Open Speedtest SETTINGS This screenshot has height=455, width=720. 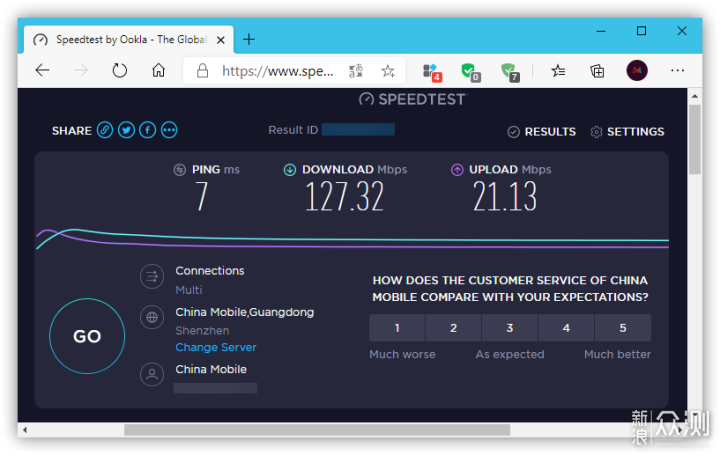pyautogui.click(x=627, y=132)
